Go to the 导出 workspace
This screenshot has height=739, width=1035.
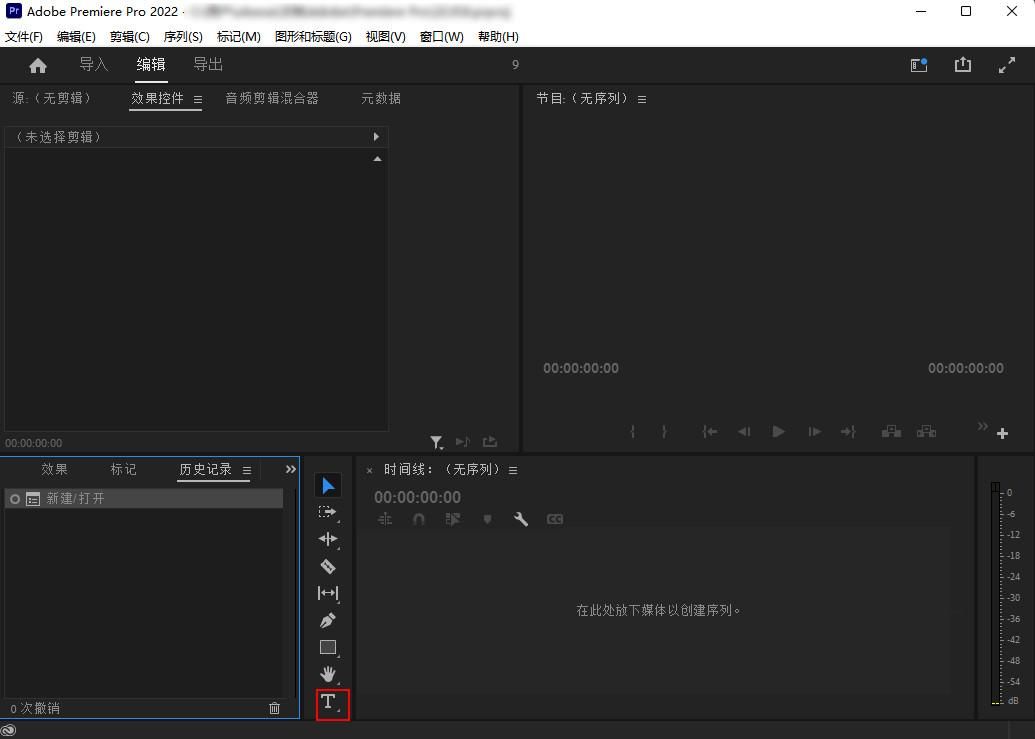[208, 64]
